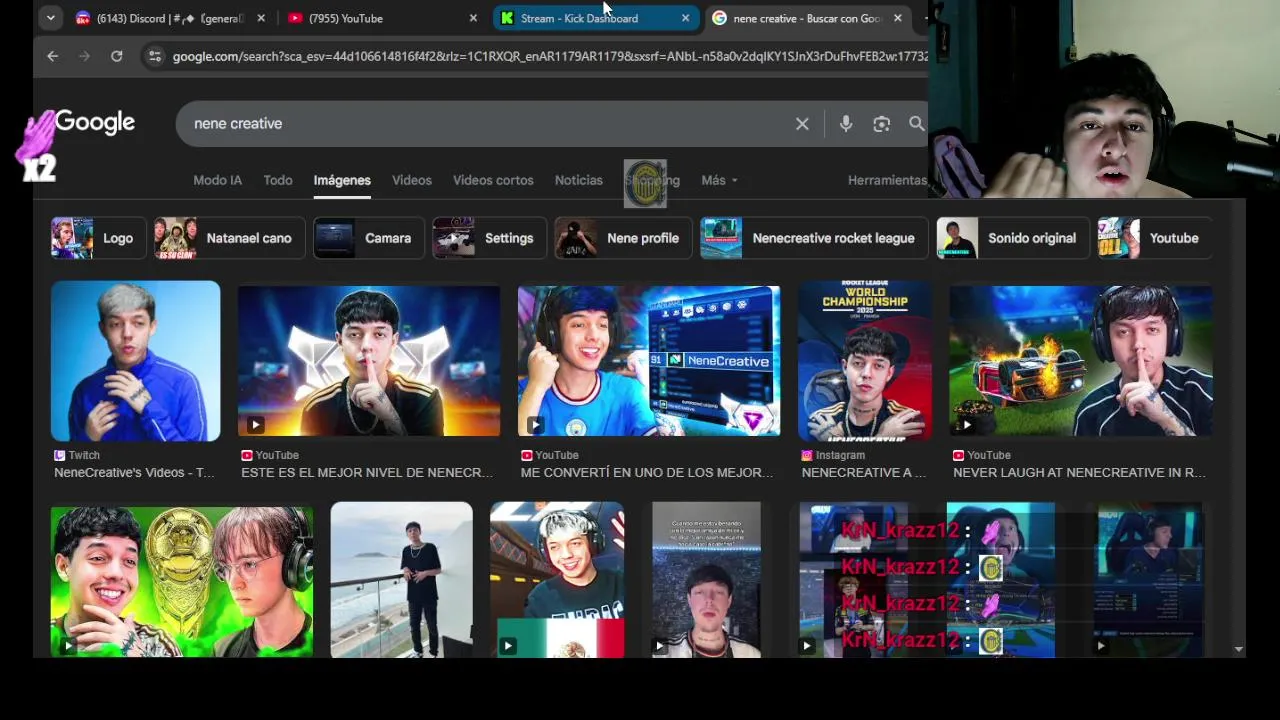Open the Twitch NeneCreative's Videos thumbnail
Viewport: 1280px width, 720px height.
click(136, 361)
